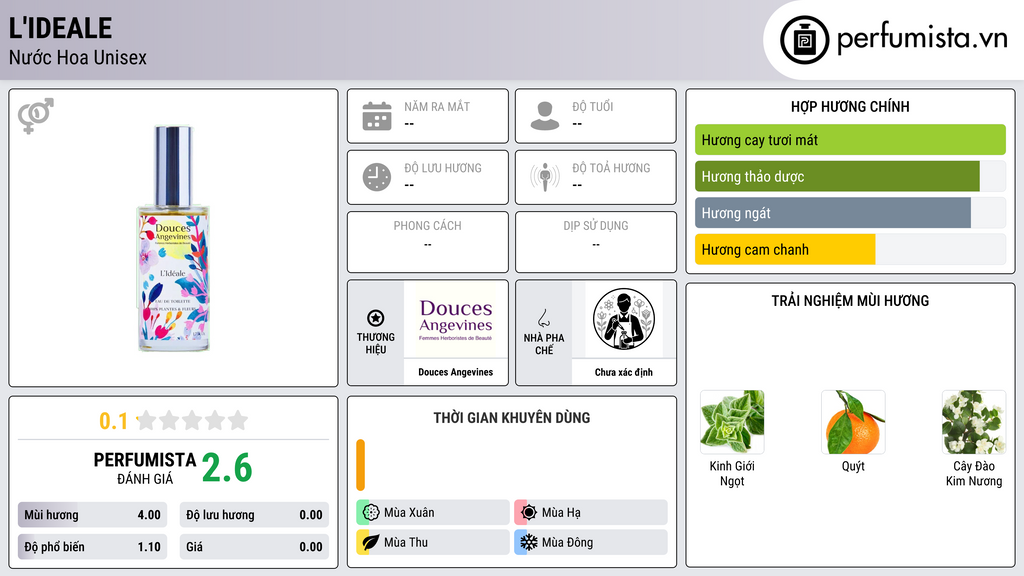Select the Quýt mandarin note image

coord(853,422)
